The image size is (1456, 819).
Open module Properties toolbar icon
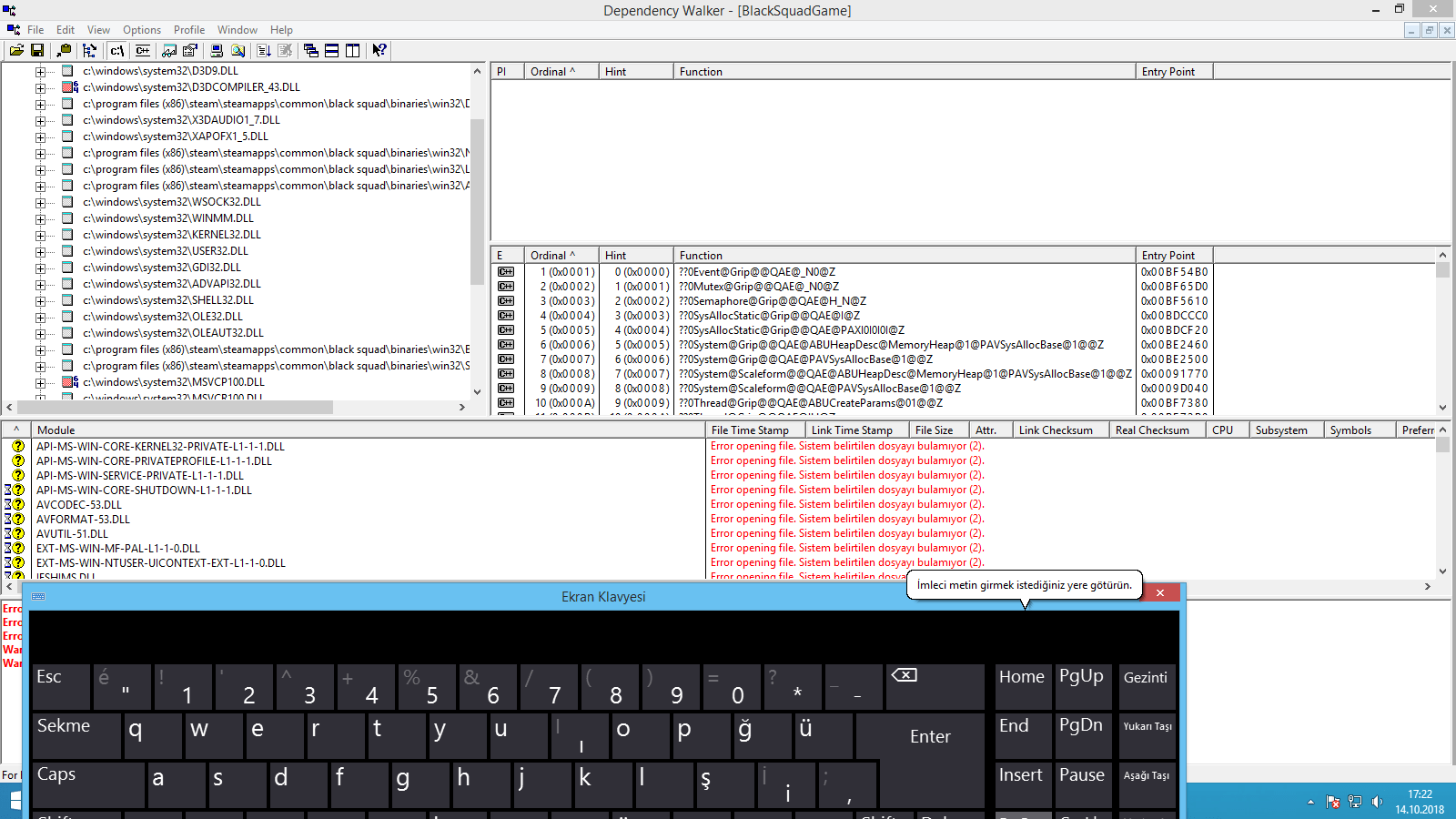click(x=189, y=51)
